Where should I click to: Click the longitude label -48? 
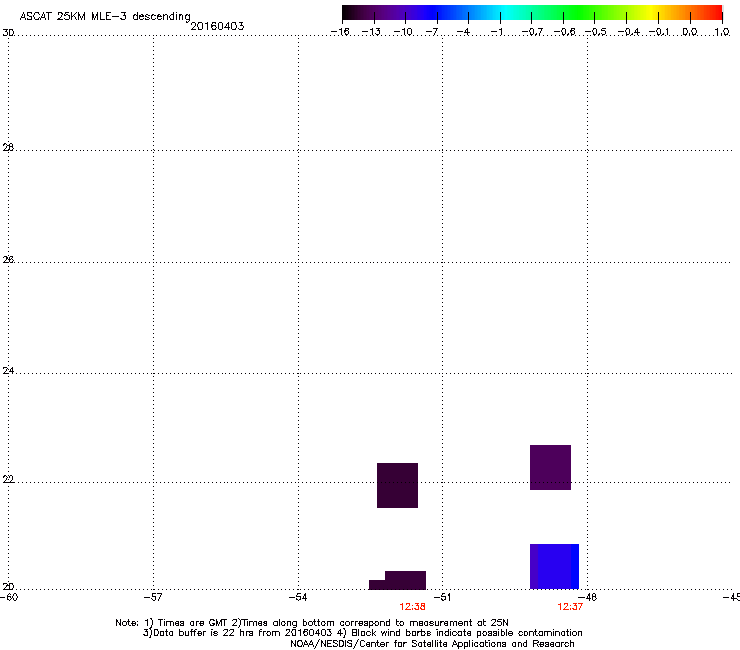pos(588,597)
